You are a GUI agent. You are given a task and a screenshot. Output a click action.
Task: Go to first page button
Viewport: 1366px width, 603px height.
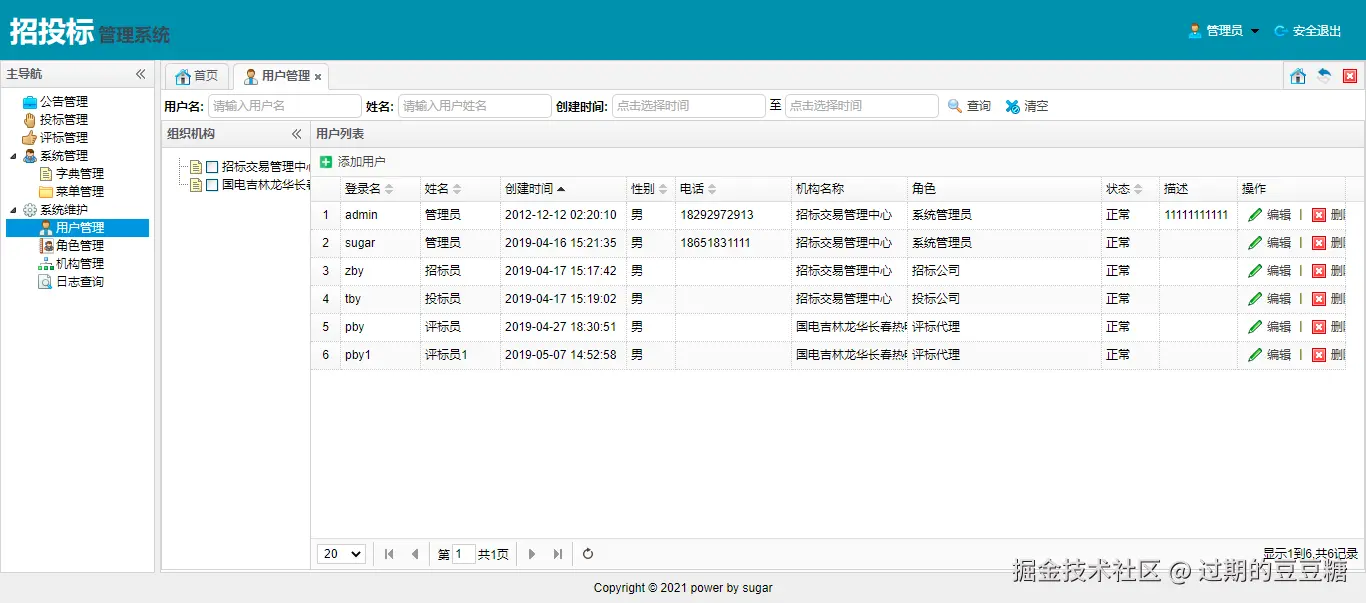pyautogui.click(x=389, y=554)
